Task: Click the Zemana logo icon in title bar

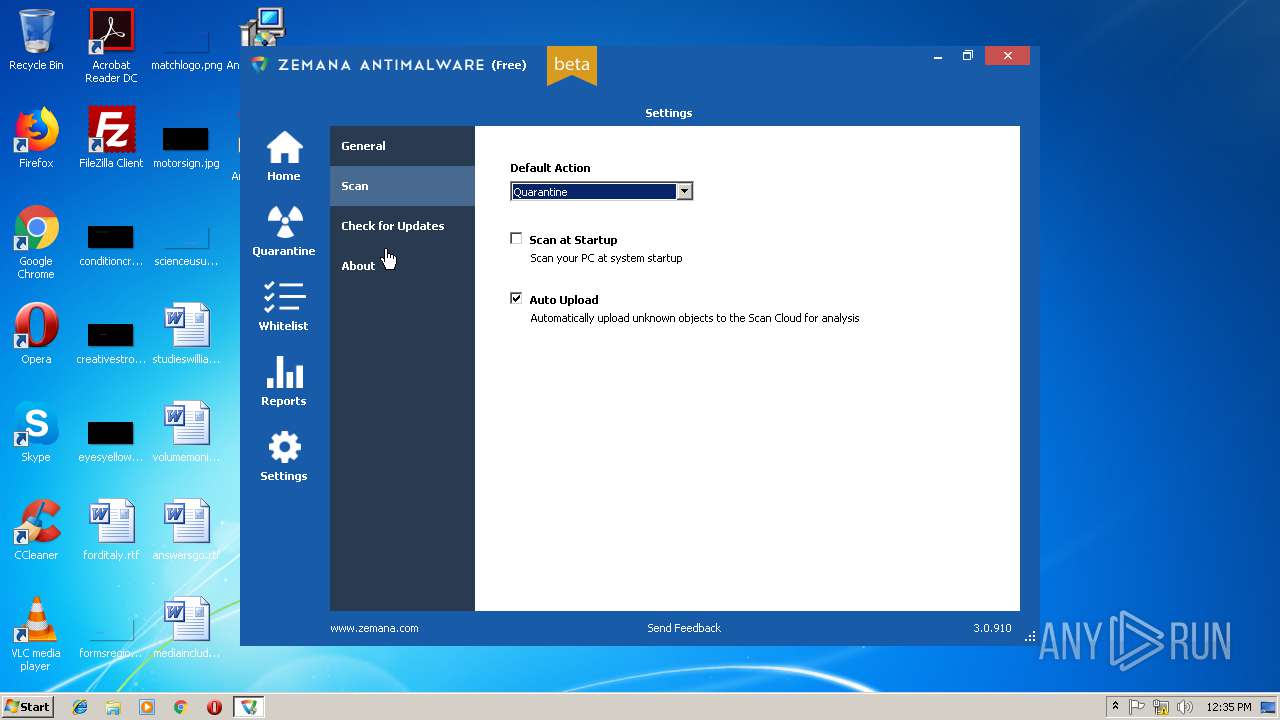Action: pos(260,64)
